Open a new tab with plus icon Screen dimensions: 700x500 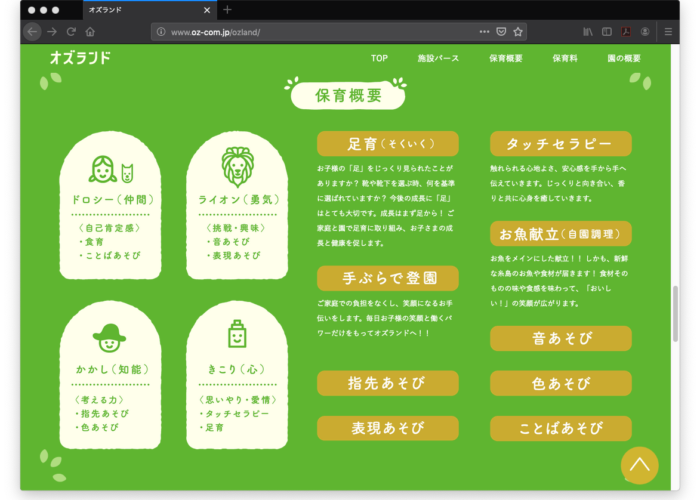227,10
